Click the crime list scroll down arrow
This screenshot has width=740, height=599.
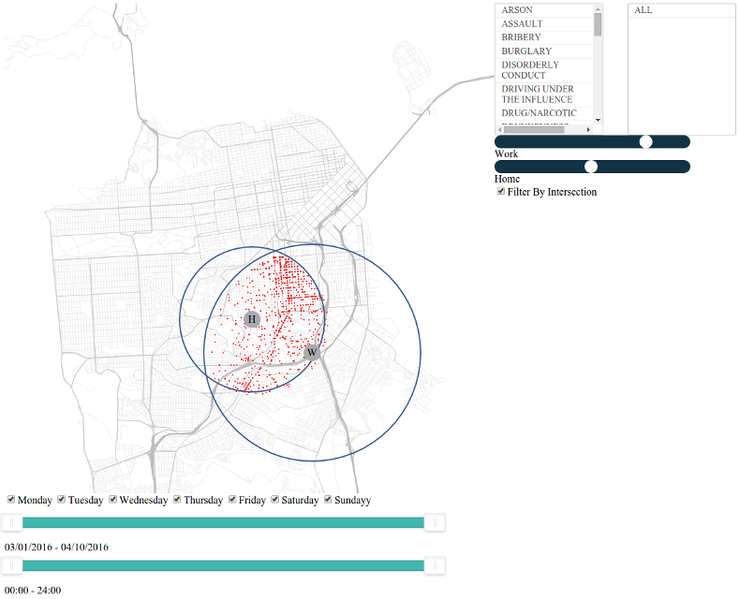click(x=598, y=120)
